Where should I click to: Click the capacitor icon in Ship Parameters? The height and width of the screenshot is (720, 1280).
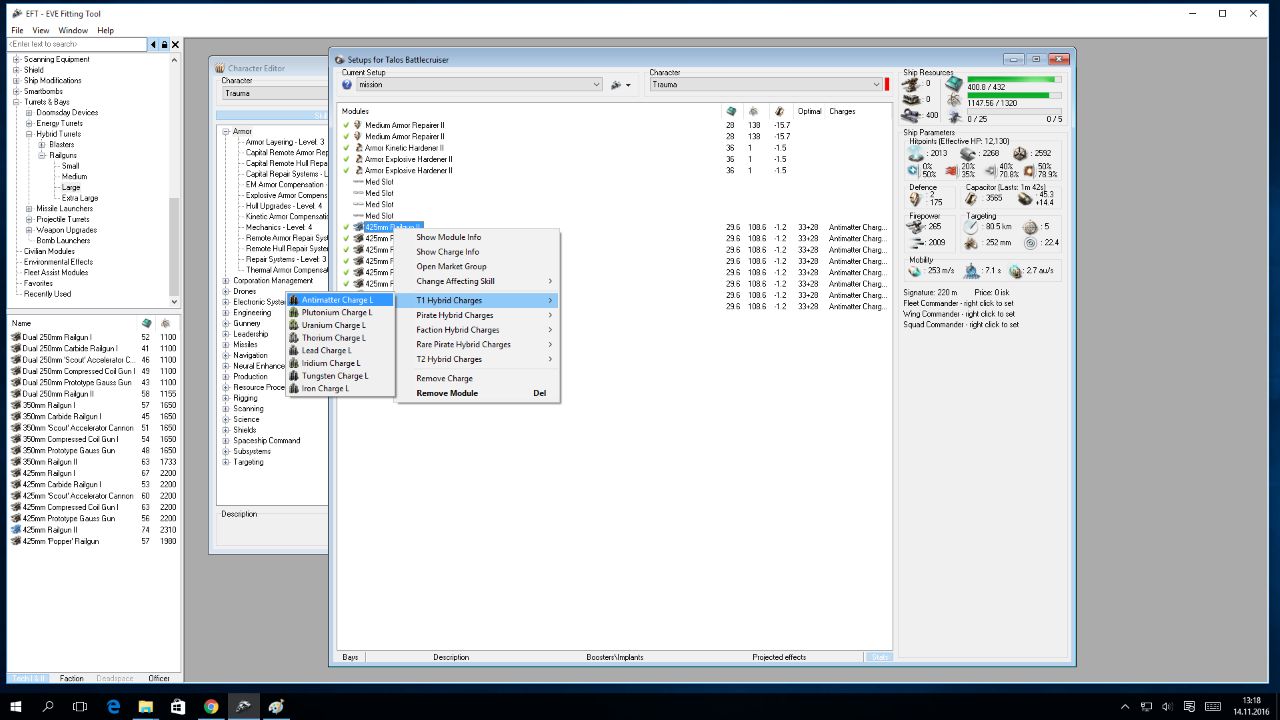click(x=972, y=199)
